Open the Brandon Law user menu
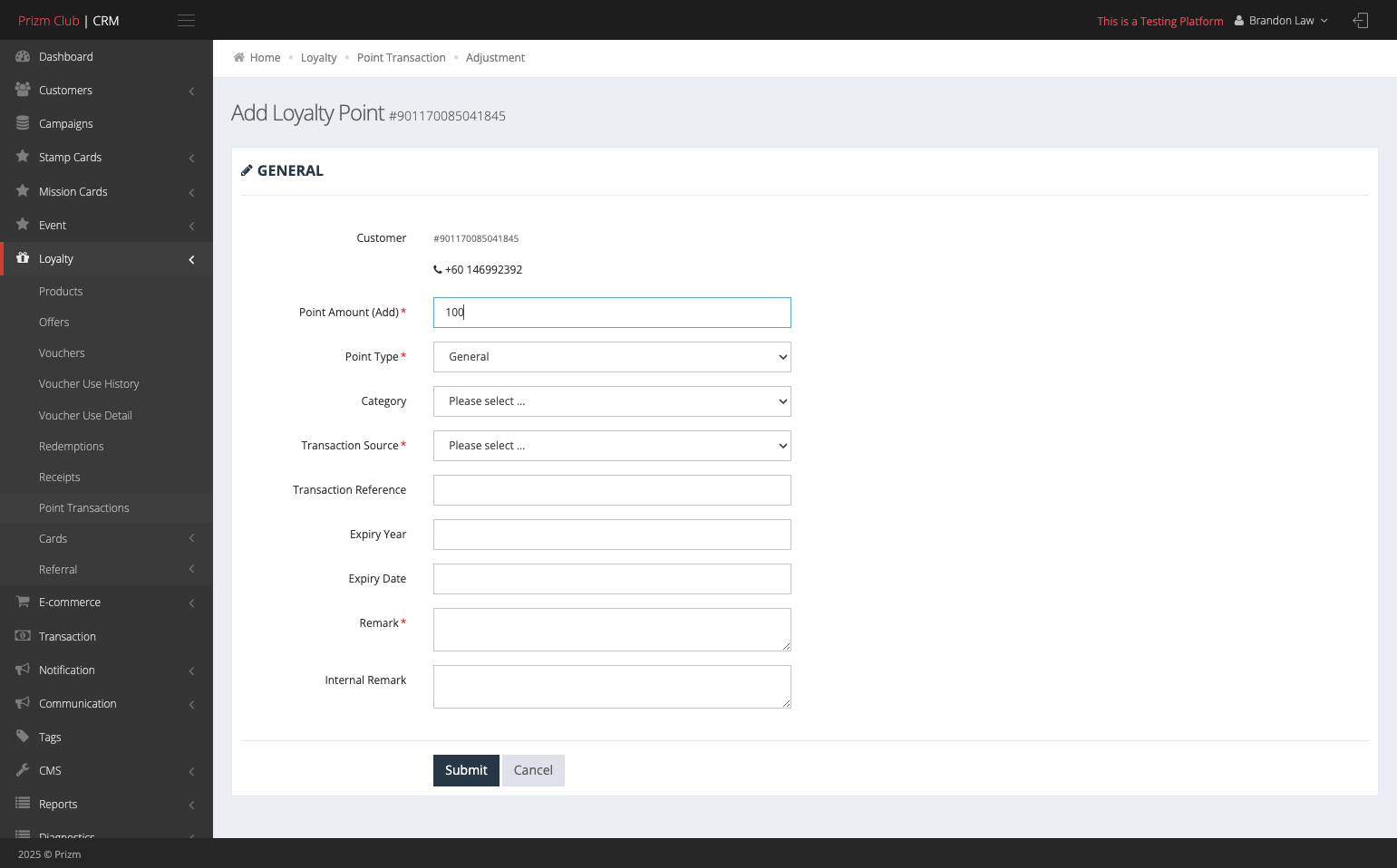The height and width of the screenshot is (868, 1397). [x=1281, y=21]
